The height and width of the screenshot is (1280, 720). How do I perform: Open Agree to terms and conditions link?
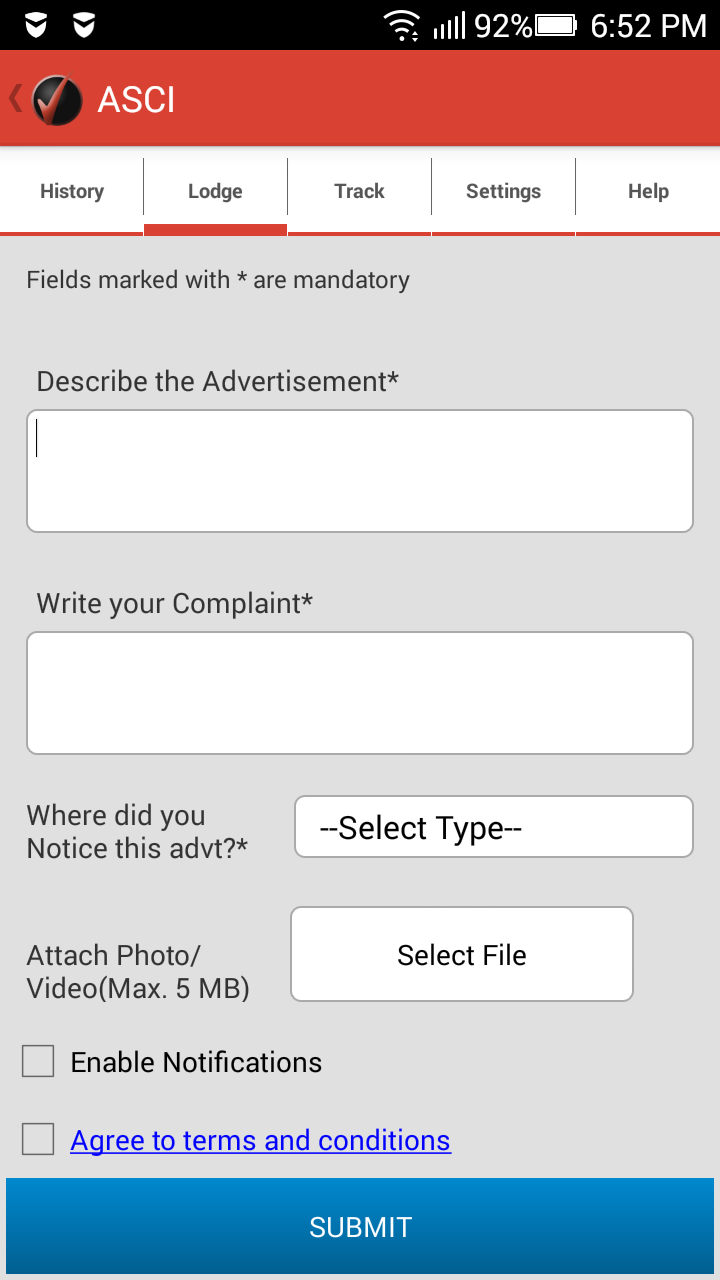[260, 1140]
